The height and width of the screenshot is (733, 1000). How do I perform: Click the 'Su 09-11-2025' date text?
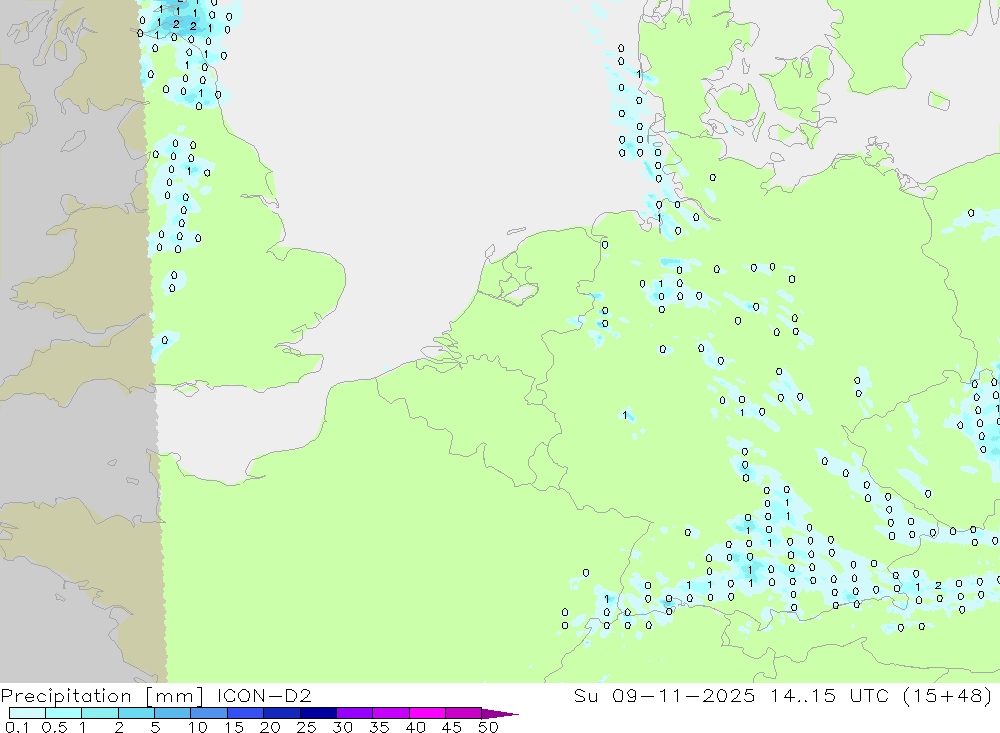coord(664,695)
